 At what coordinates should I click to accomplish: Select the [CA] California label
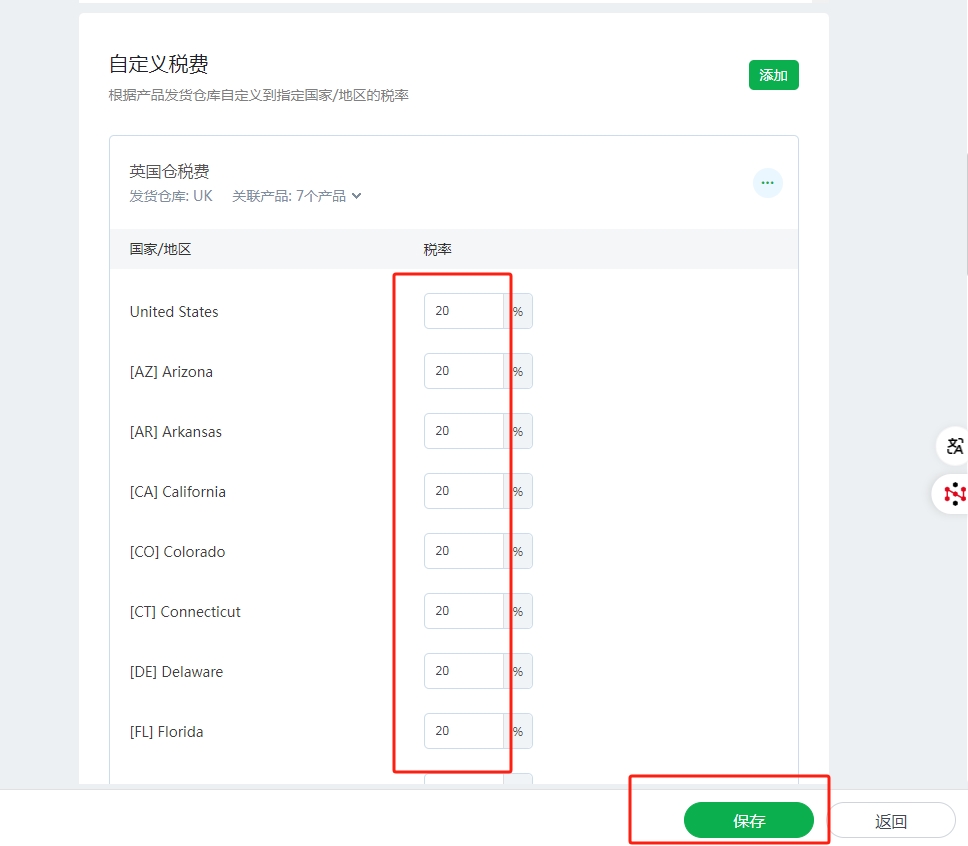point(178,492)
